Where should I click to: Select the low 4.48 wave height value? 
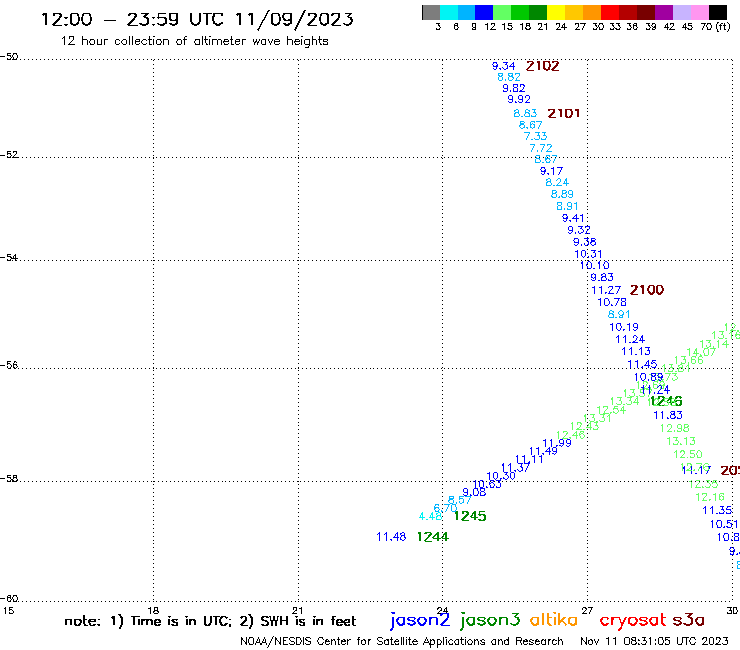(x=430, y=516)
